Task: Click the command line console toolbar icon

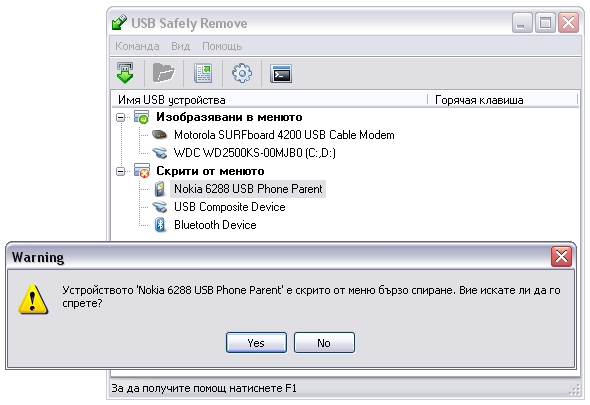Action: click(x=281, y=73)
